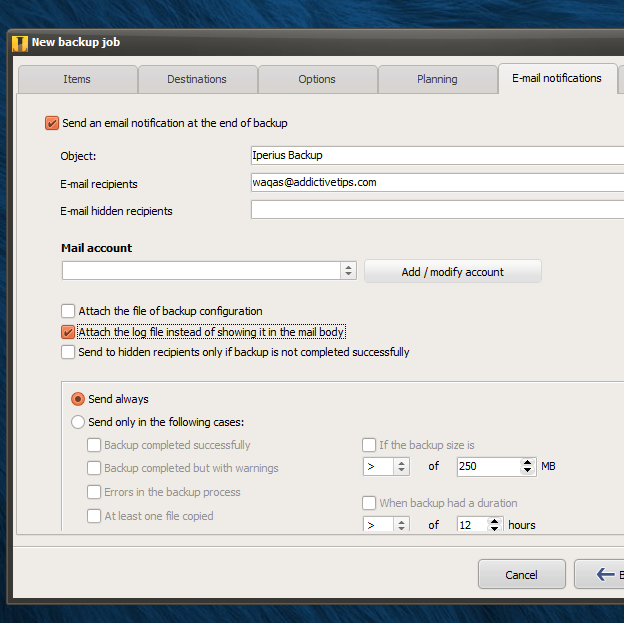The image size is (624, 623).
Task: Click the 12 hours duration field
Action: pyautogui.click(x=472, y=525)
